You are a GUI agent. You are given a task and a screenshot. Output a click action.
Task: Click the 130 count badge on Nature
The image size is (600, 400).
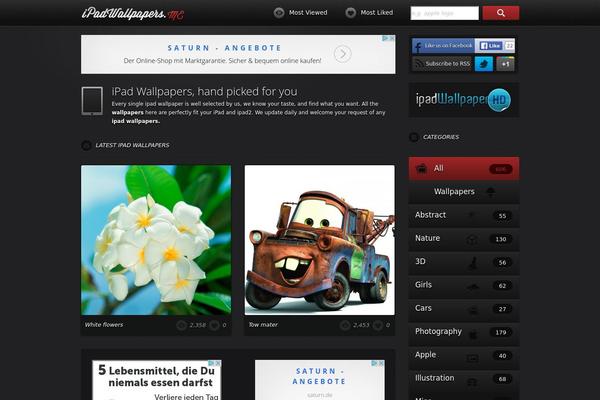(x=501, y=239)
